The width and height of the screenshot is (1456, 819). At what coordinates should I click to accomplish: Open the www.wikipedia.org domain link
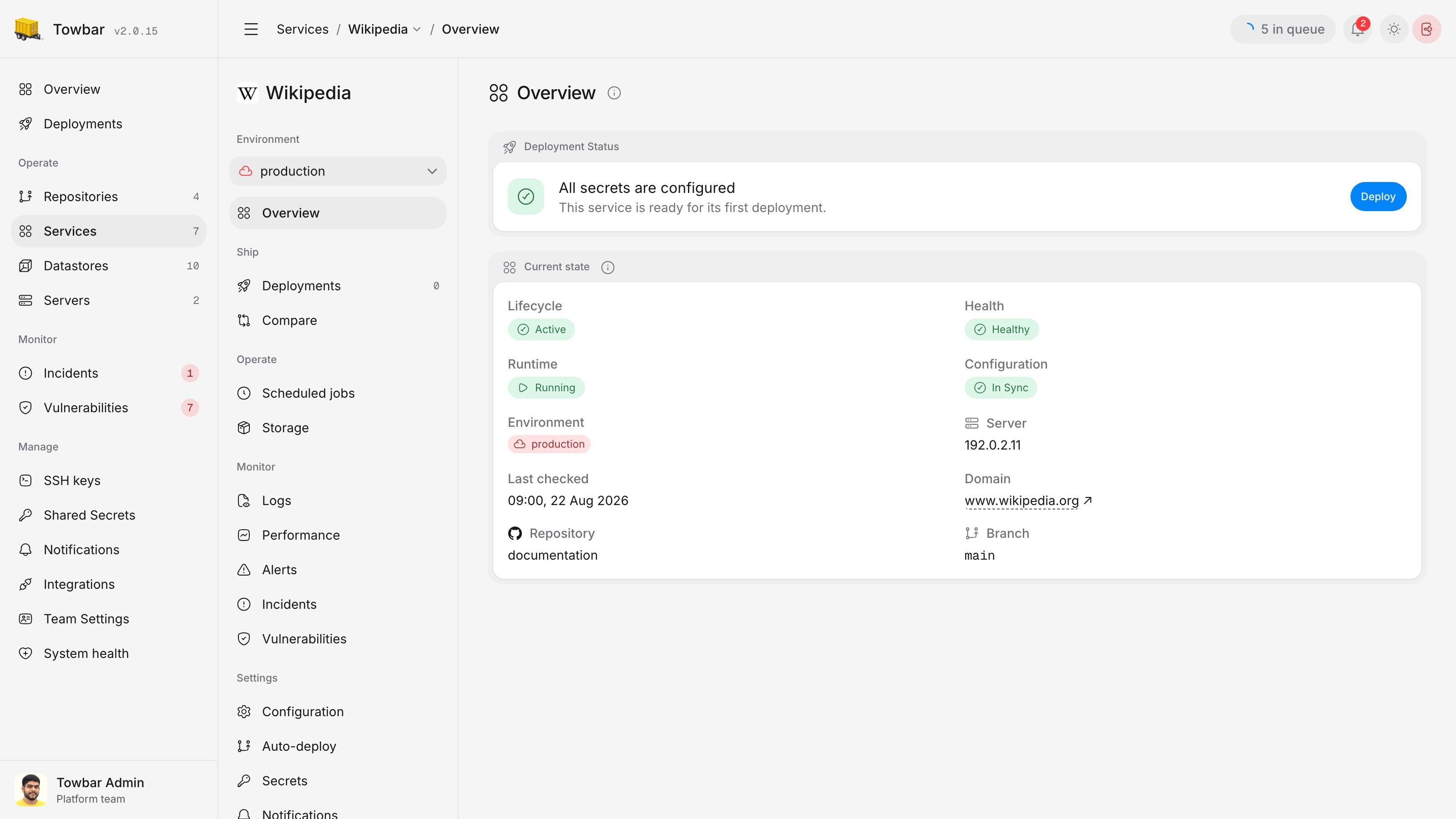1021,501
